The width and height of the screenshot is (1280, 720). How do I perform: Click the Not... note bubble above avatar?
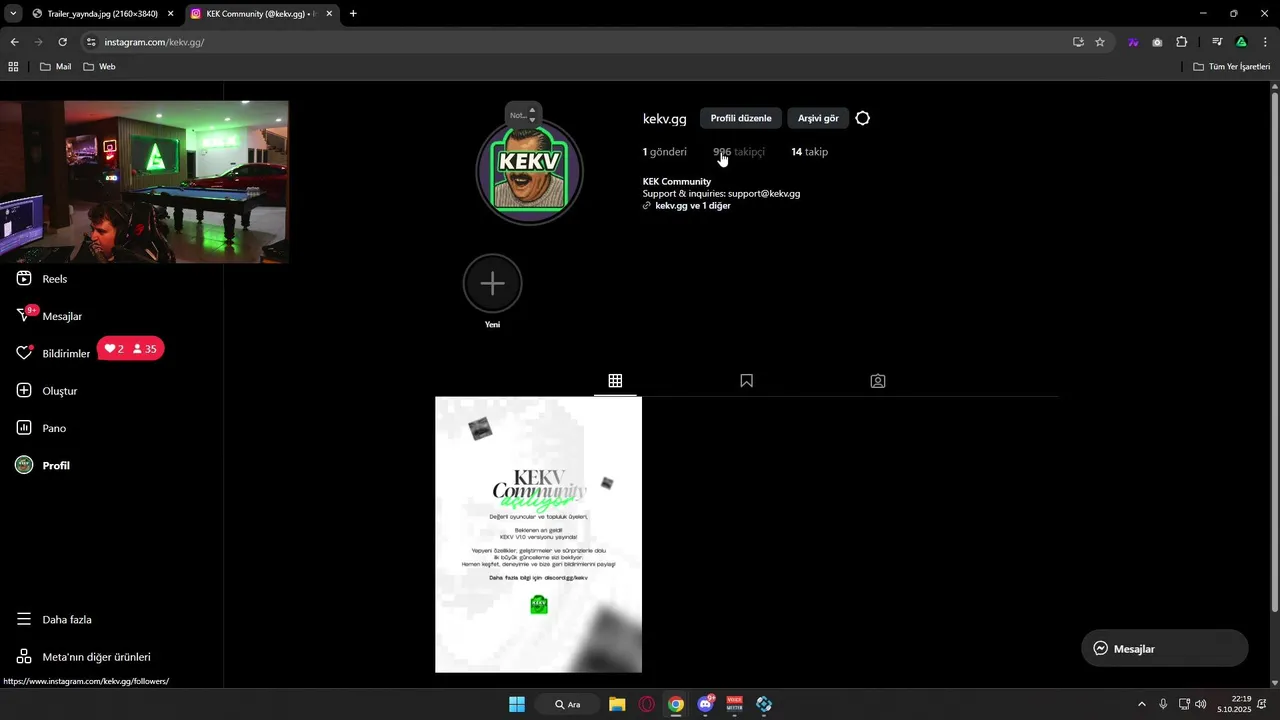click(523, 115)
